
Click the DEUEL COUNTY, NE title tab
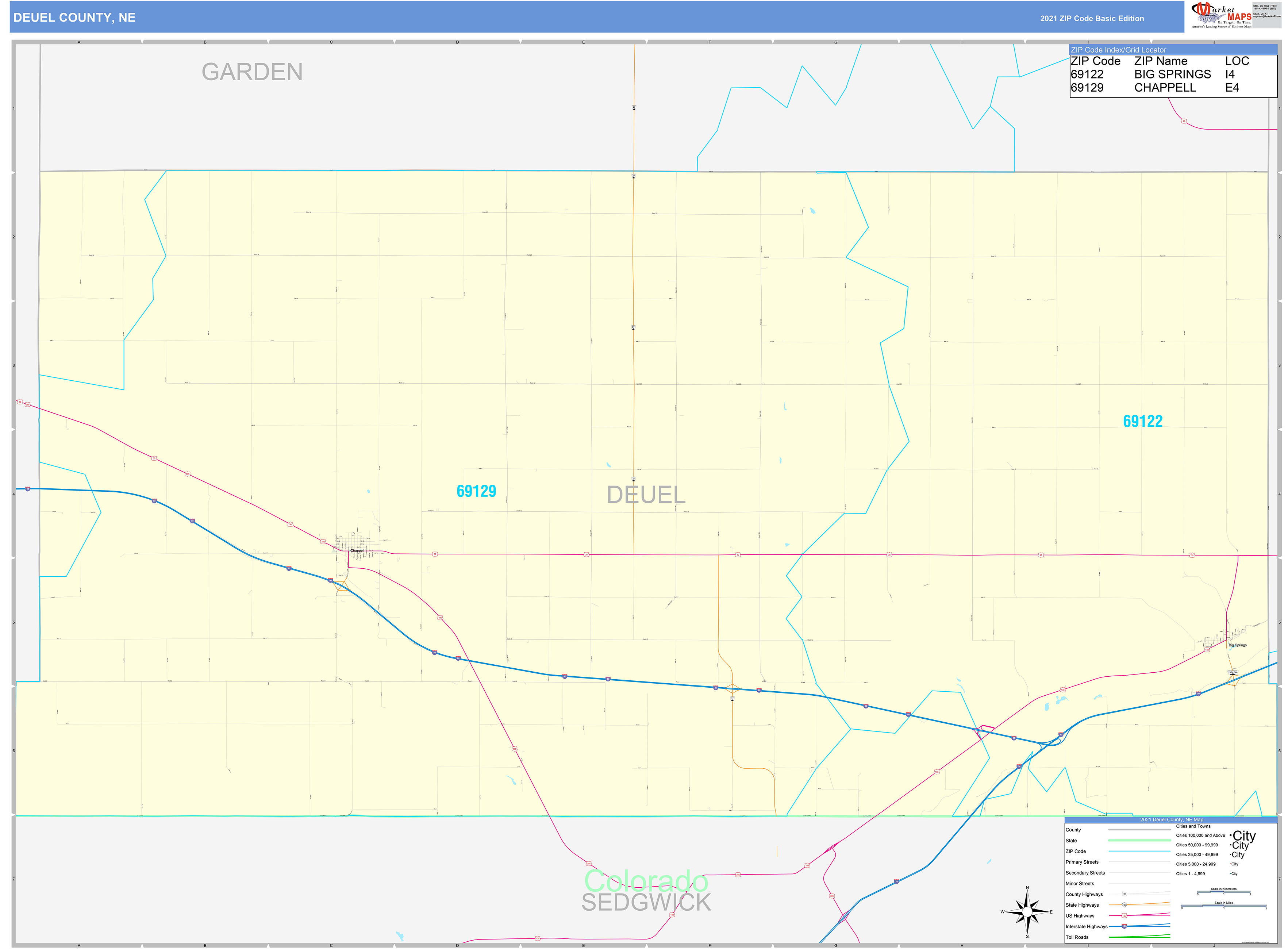pyautogui.click(x=75, y=18)
